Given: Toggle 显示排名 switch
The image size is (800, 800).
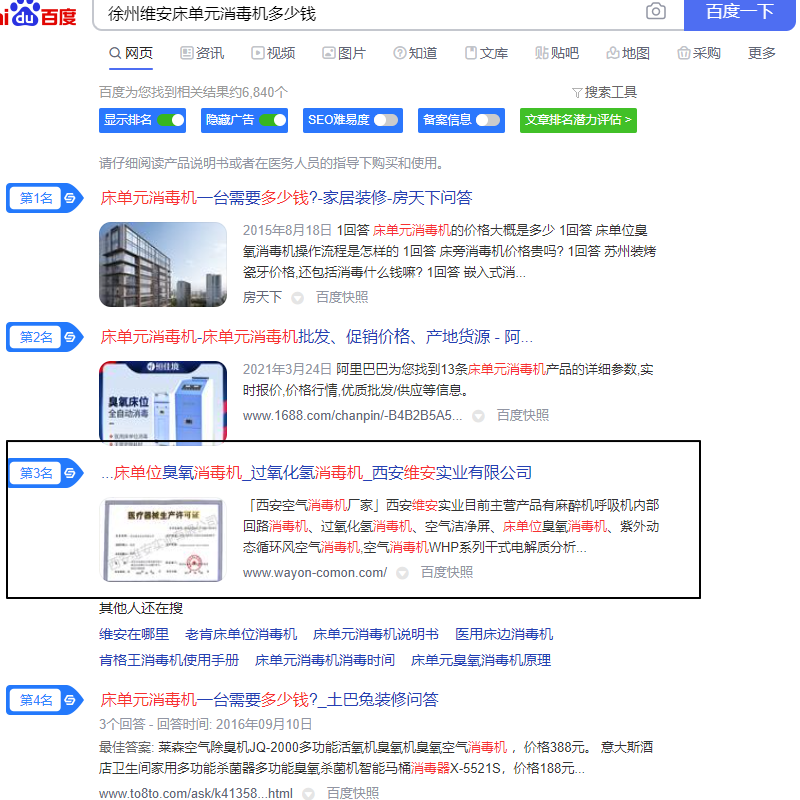Looking at the screenshot, I should [171, 120].
